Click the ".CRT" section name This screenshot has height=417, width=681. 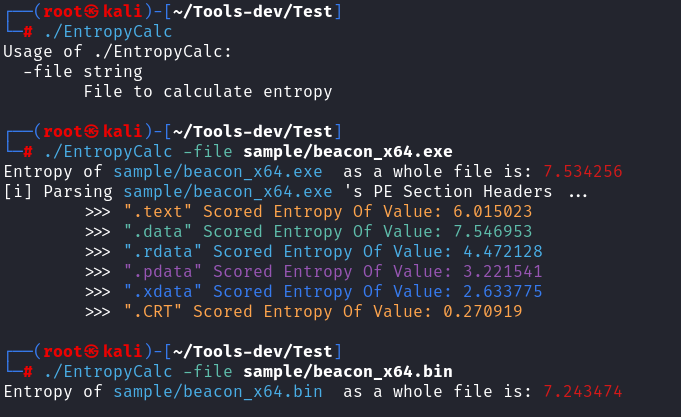153,311
